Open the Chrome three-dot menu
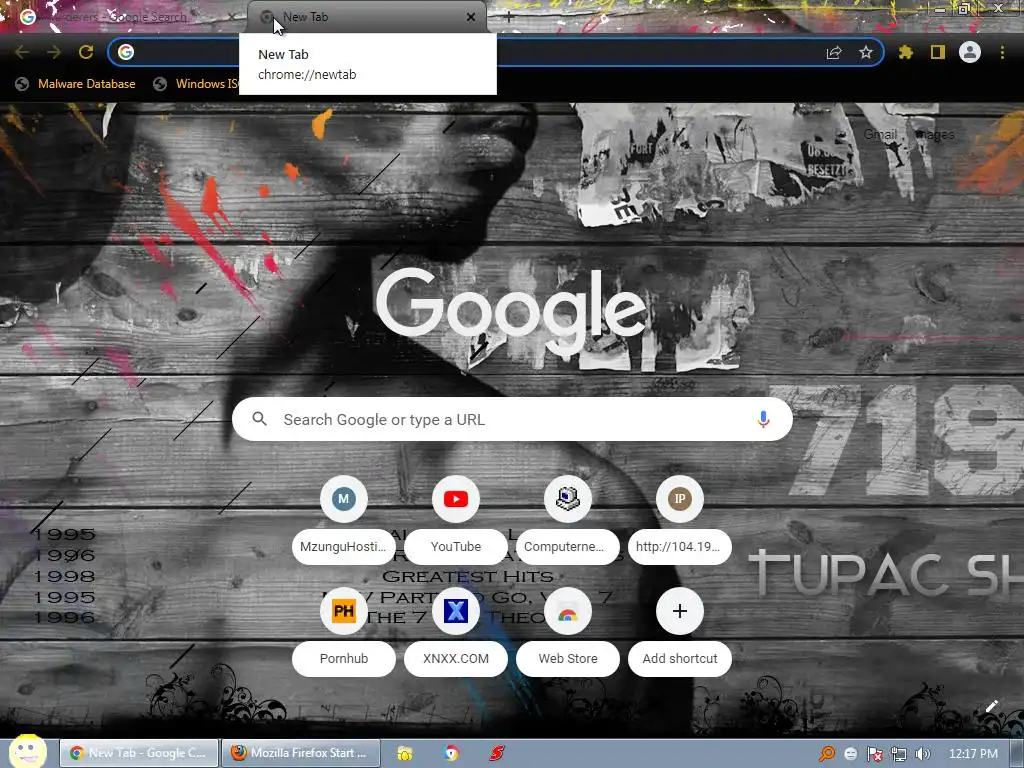Image resolution: width=1024 pixels, height=768 pixels. 1002,52
